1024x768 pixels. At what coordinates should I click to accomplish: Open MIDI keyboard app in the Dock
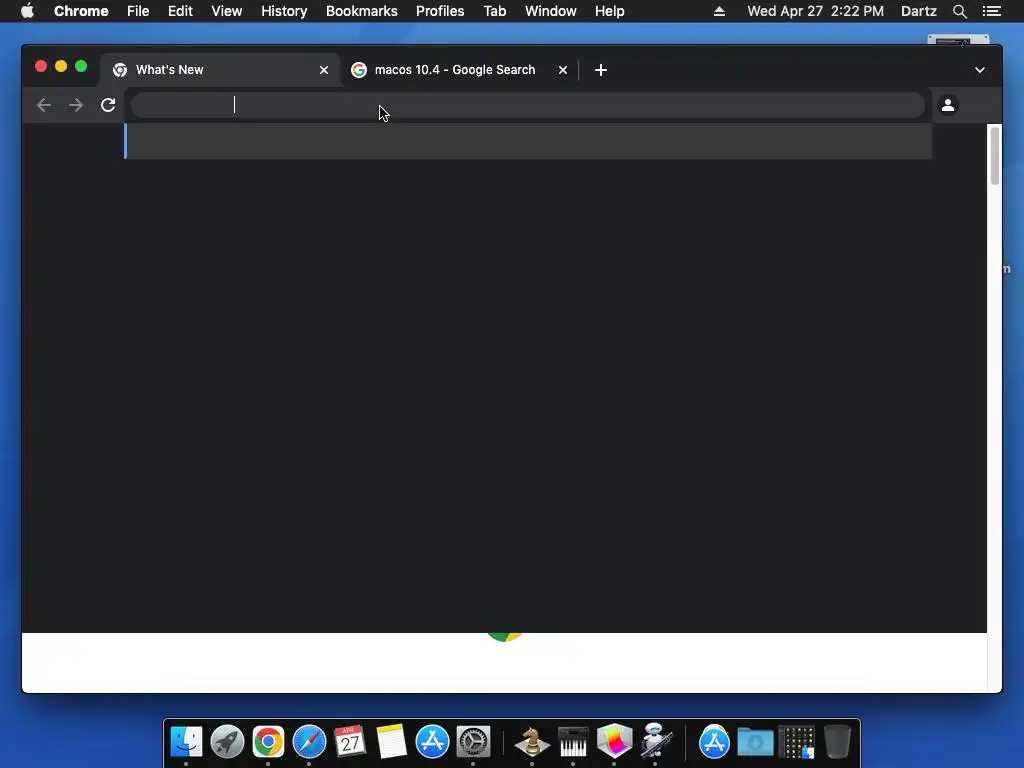(573, 741)
